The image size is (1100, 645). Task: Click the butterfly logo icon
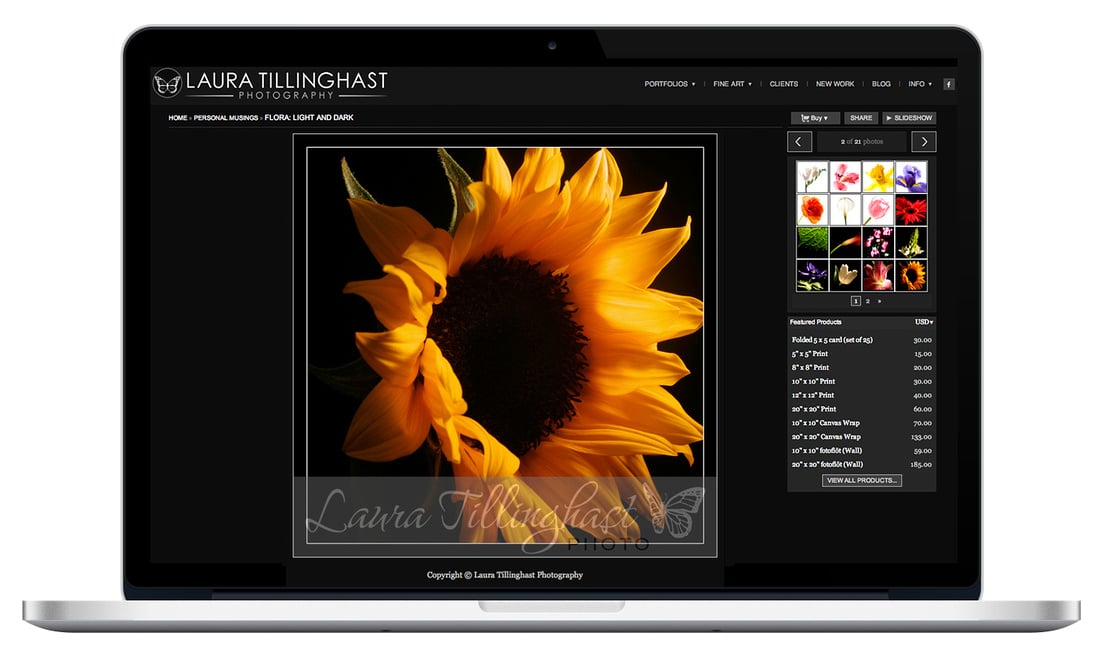pyautogui.click(x=167, y=83)
